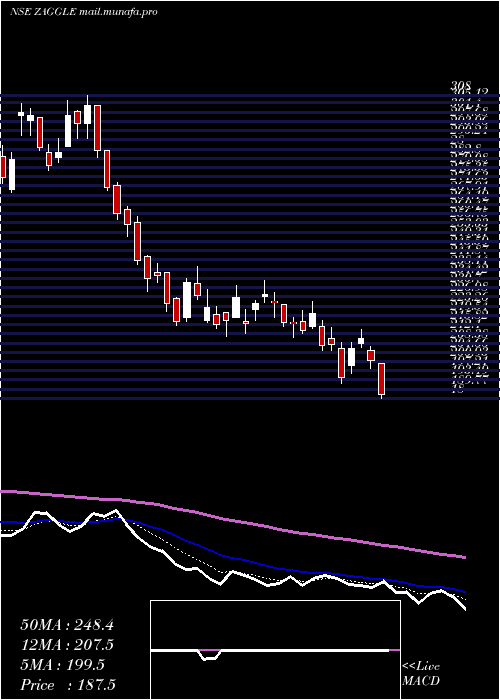Click the Price : 187.5 label
The width and height of the screenshot is (500, 700).
point(68,685)
